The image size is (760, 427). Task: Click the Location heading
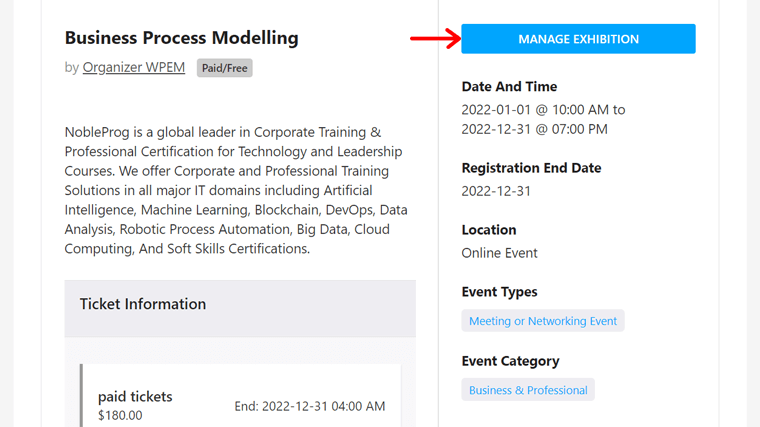click(489, 230)
